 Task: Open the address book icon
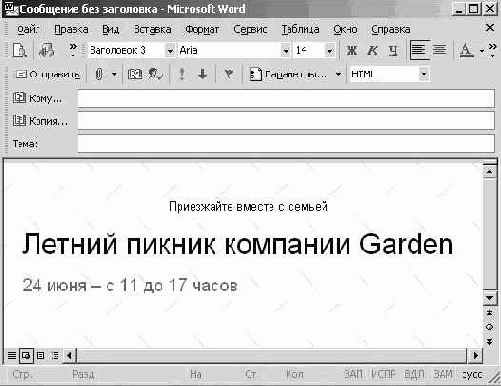click(135, 74)
